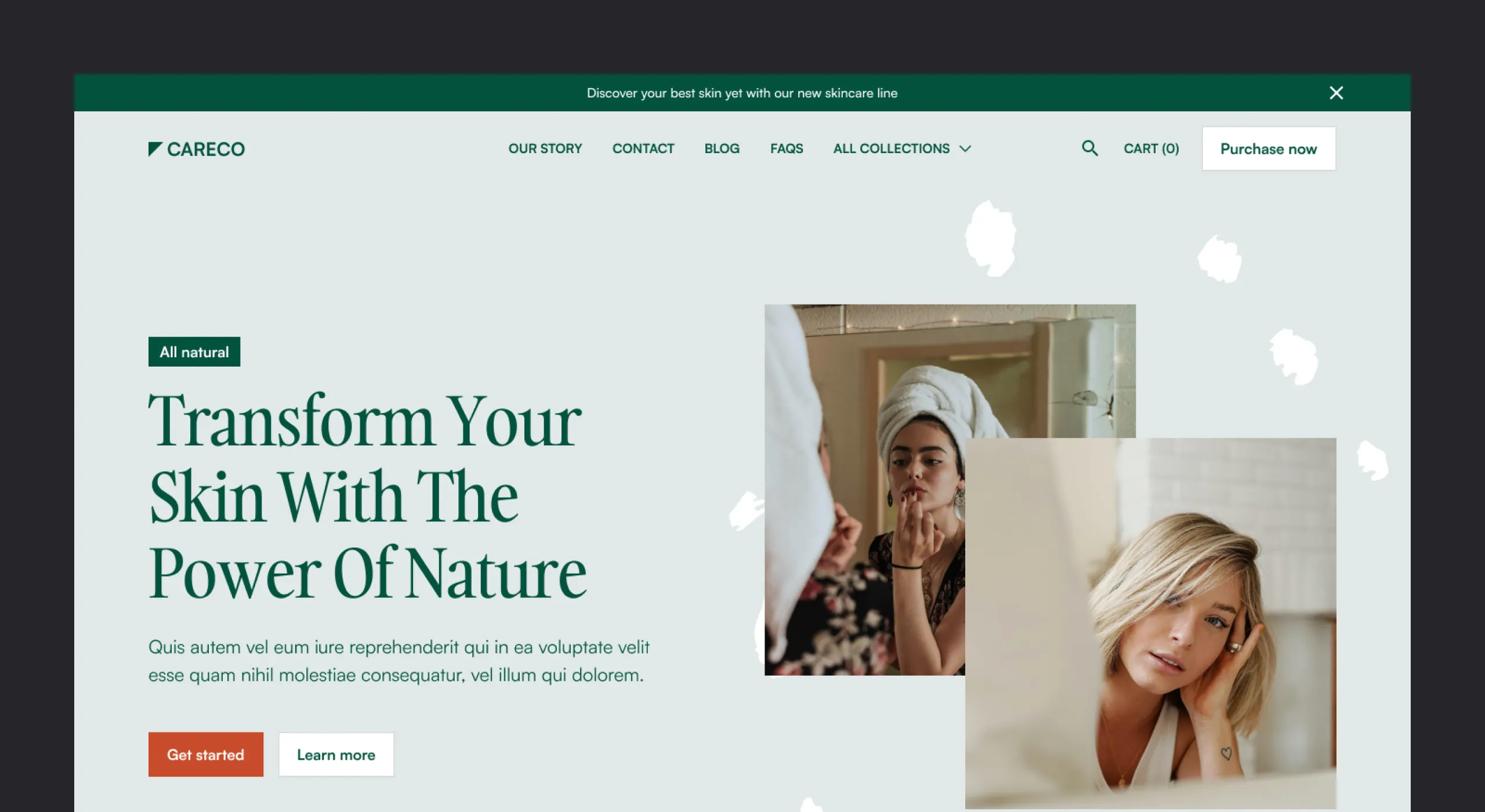Viewport: 1485px width, 812px height.
Task: View the CART (0) link
Action: [x=1151, y=148]
